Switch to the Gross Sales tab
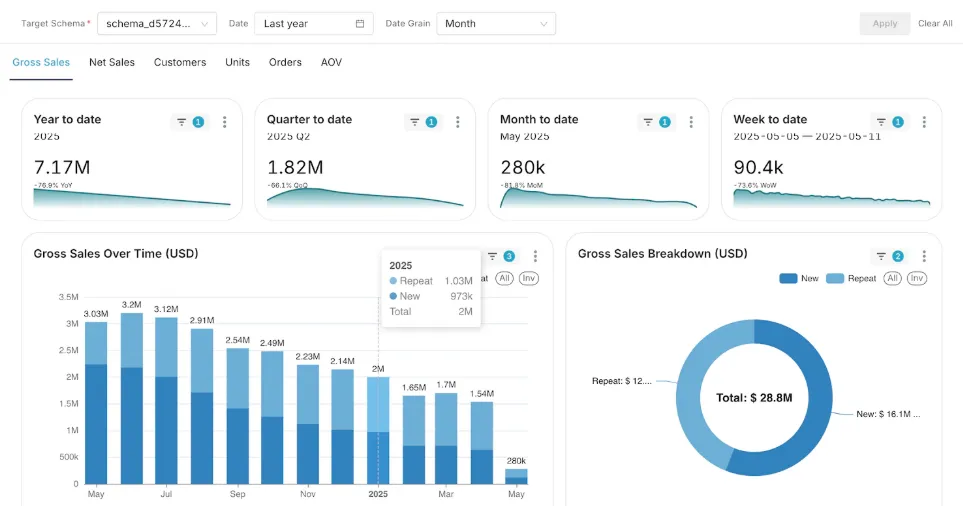 tap(41, 62)
